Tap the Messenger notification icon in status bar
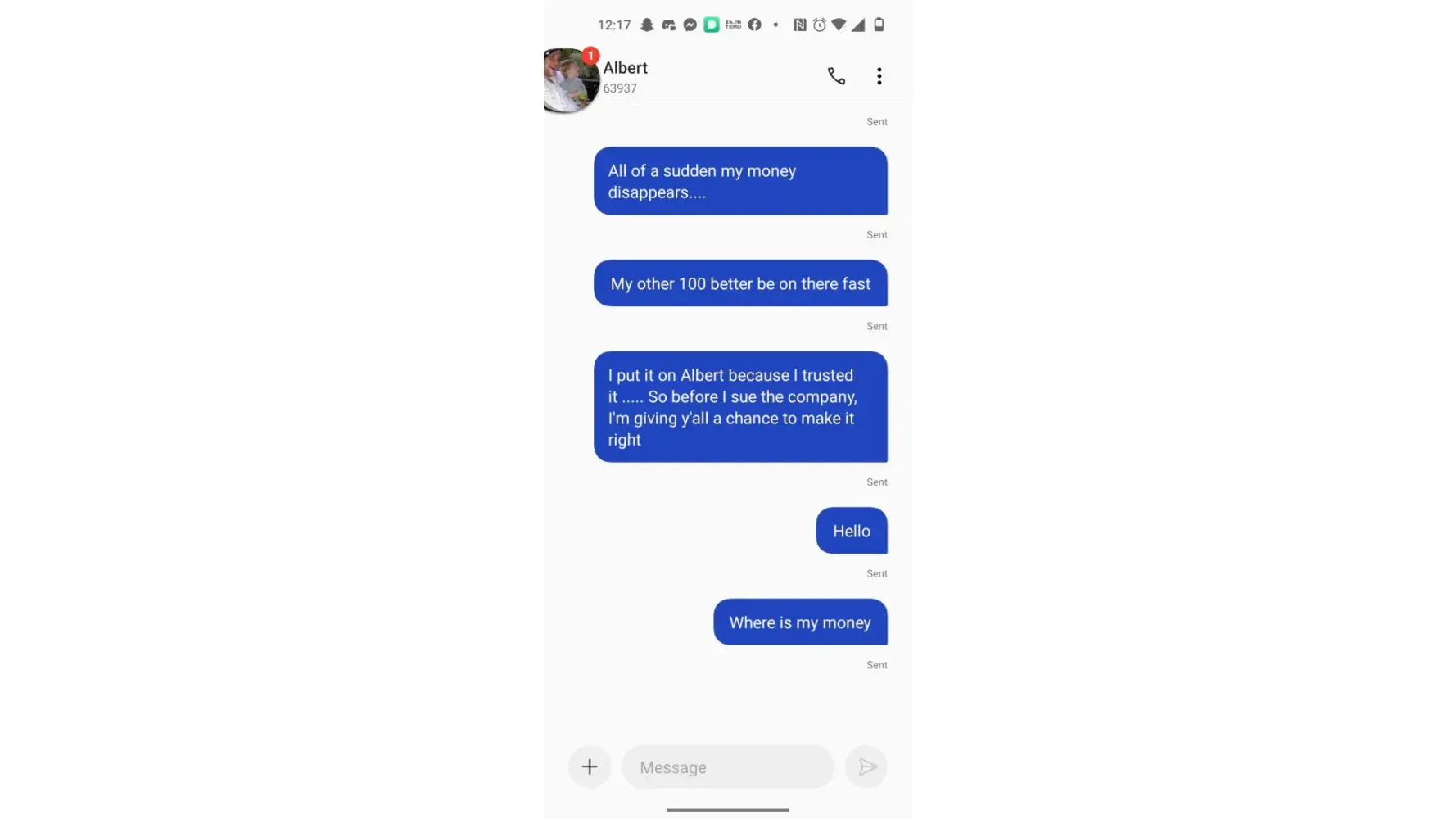1456x819 pixels. click(x=690, y=25)
